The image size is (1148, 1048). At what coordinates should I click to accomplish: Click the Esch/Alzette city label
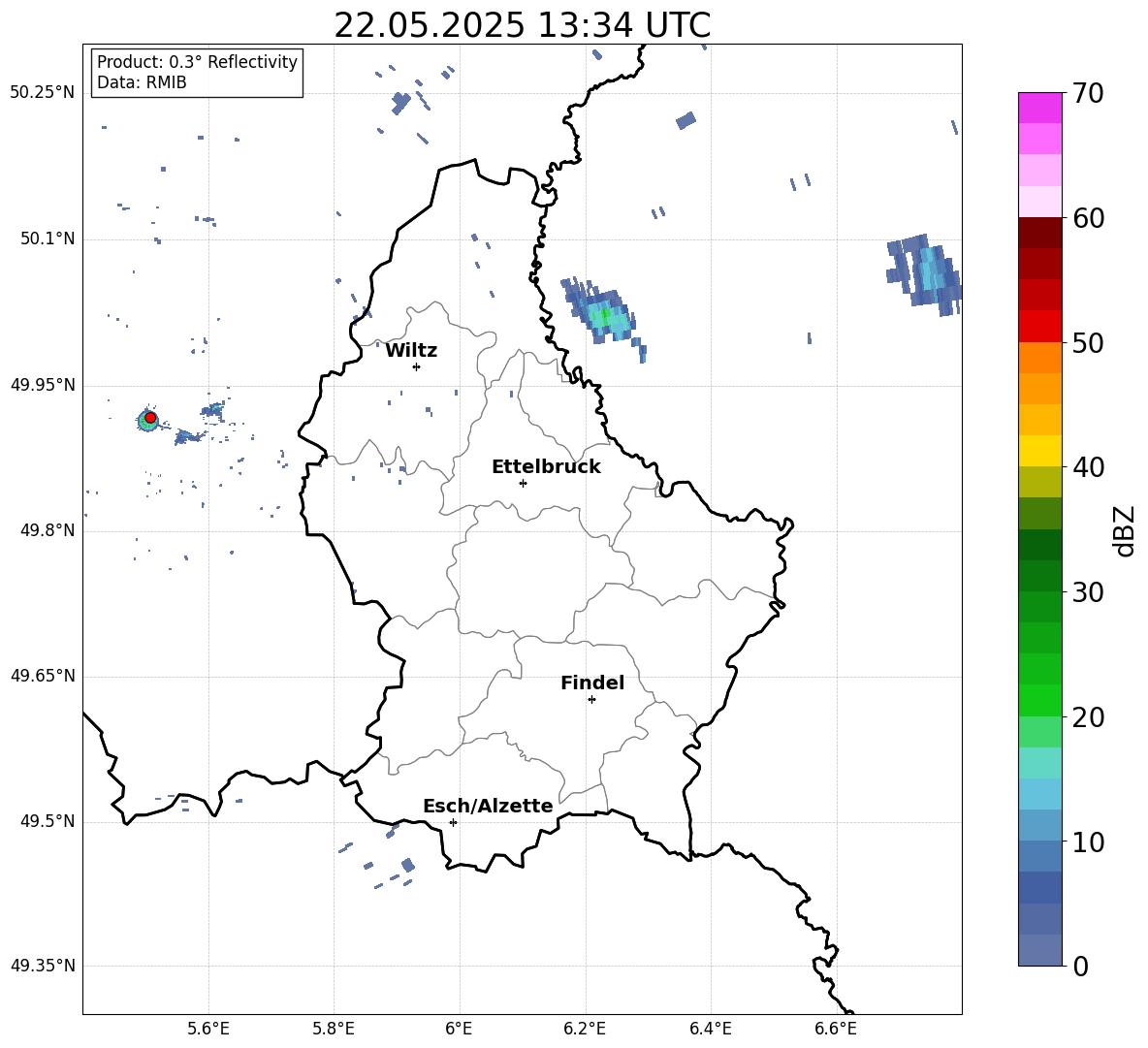pyautogui.click(x=488, y=807)
